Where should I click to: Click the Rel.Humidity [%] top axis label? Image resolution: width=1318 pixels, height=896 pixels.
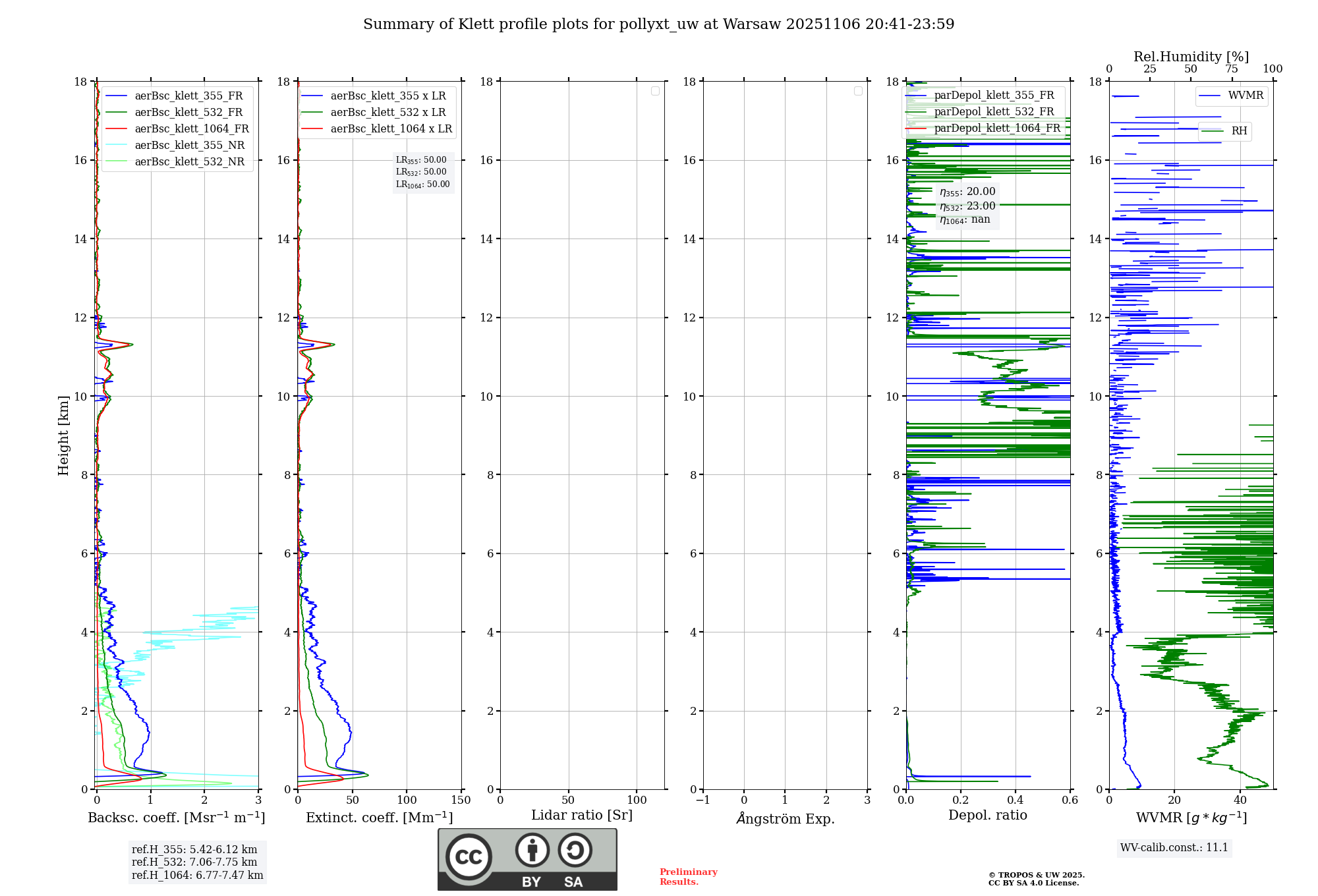1190,57
